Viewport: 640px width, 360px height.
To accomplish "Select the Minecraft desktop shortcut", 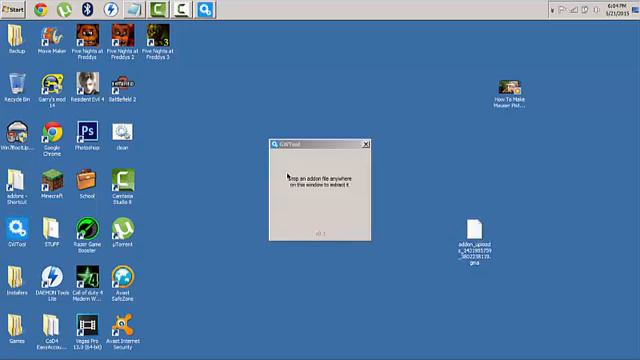I will [x=52, y=184].
